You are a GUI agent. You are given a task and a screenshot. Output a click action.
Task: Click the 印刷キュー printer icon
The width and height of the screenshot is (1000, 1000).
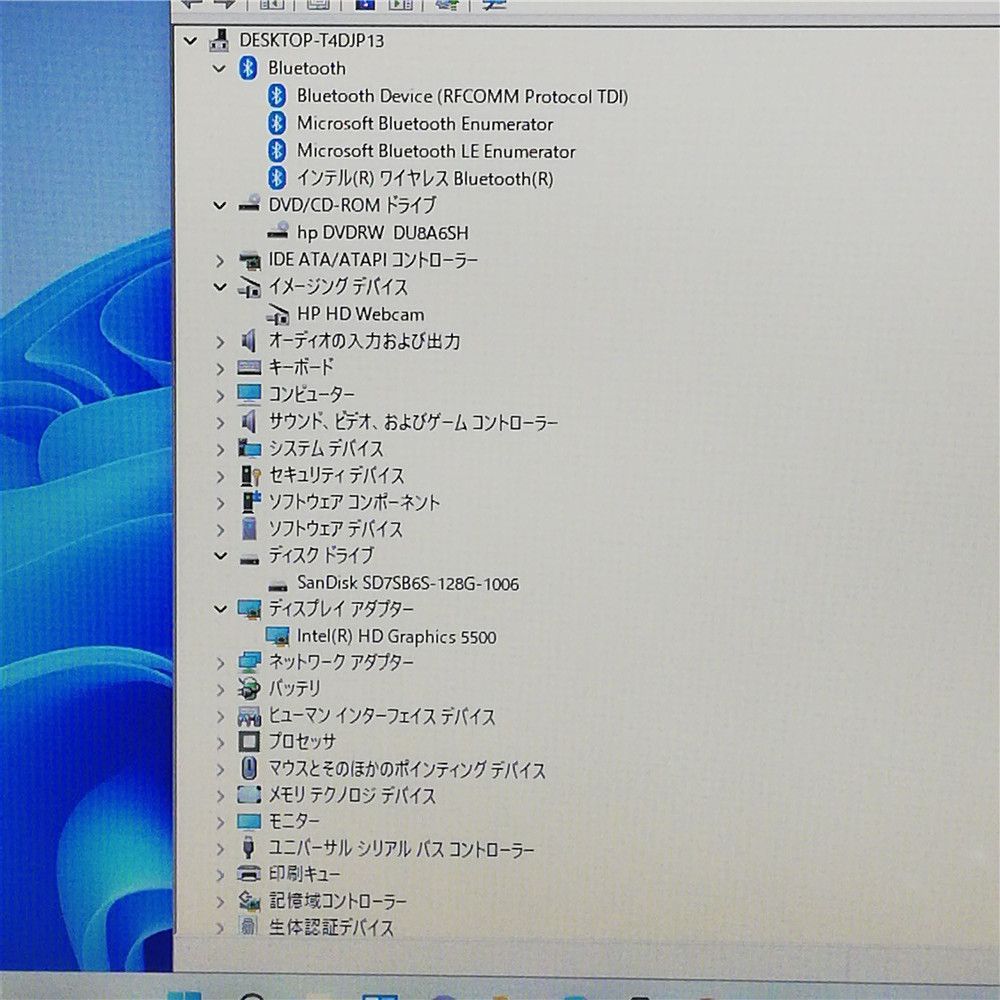(x=249, y=874)
